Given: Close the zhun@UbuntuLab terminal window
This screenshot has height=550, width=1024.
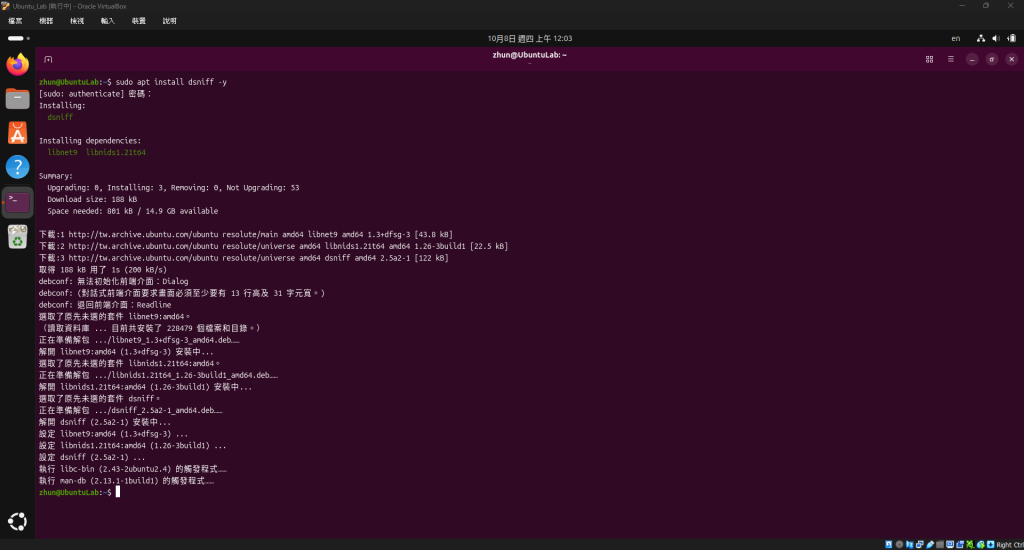Looking at the screenshot, I should click(x=1012, y=59).
